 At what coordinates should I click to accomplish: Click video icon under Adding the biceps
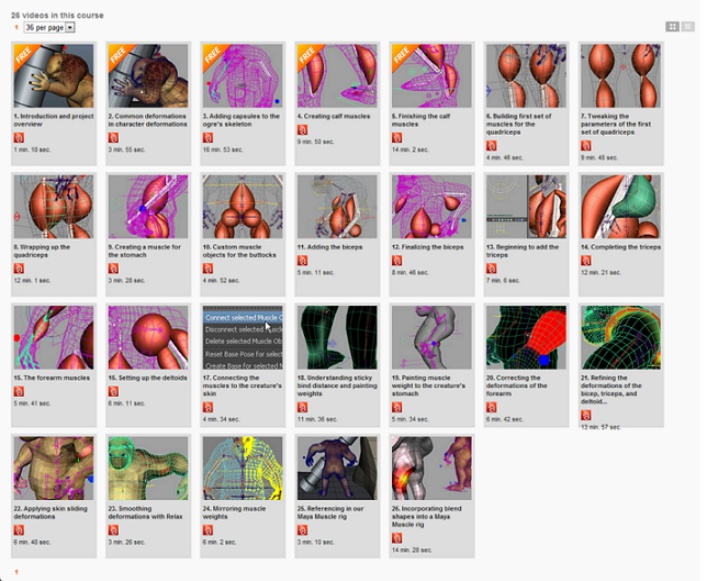(303, 261)
